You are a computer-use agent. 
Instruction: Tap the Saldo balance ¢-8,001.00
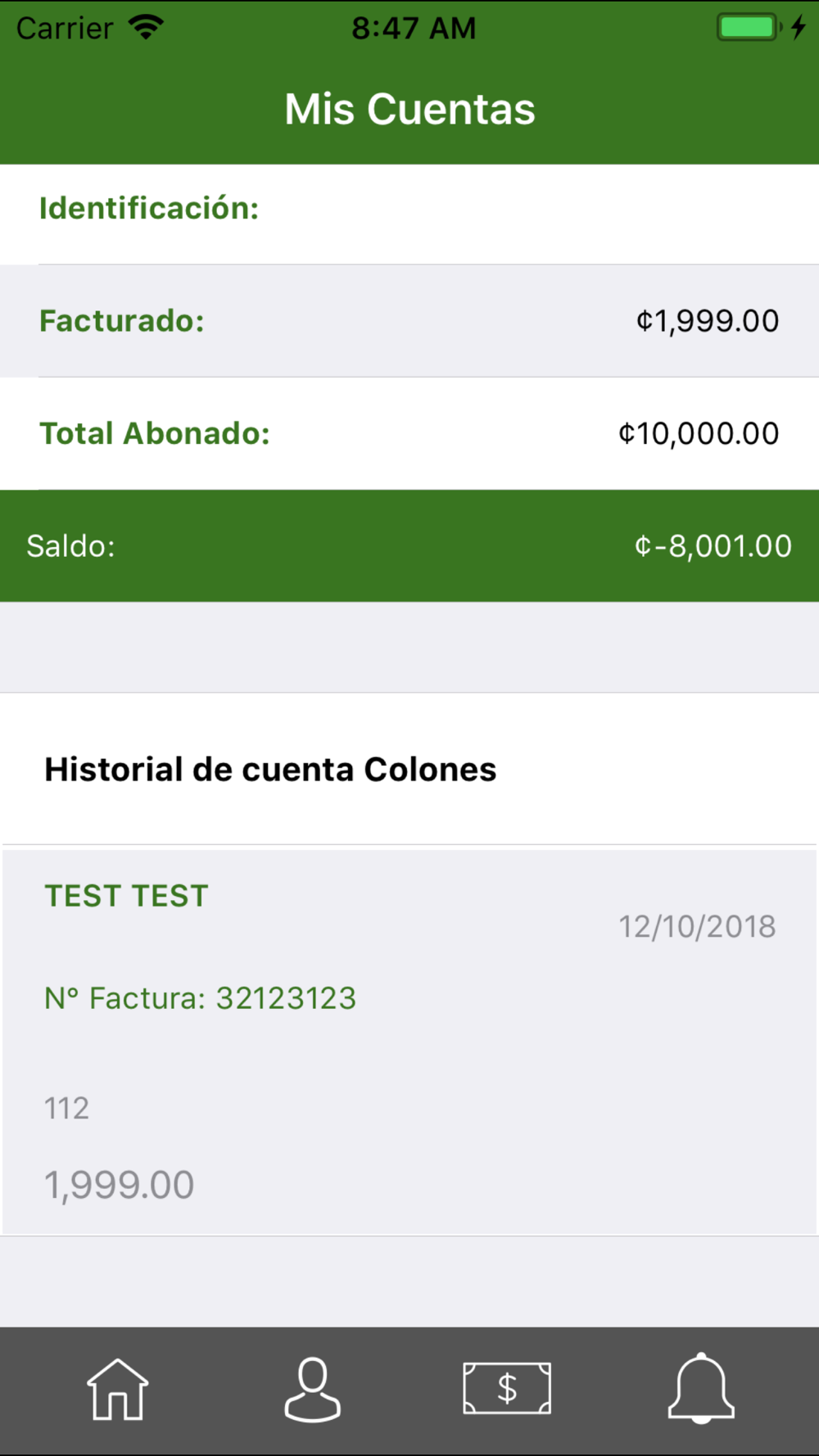713,546
